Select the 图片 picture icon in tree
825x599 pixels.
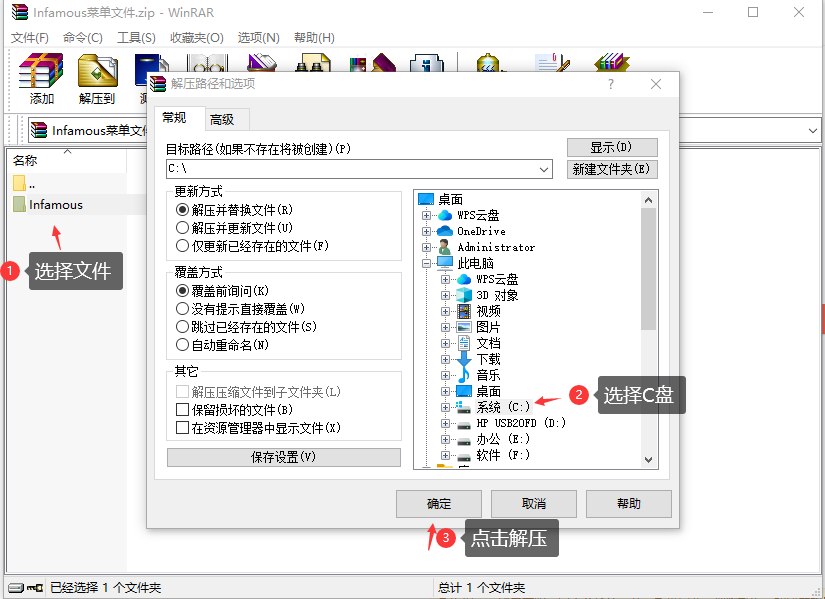click(x=464, y=327)
